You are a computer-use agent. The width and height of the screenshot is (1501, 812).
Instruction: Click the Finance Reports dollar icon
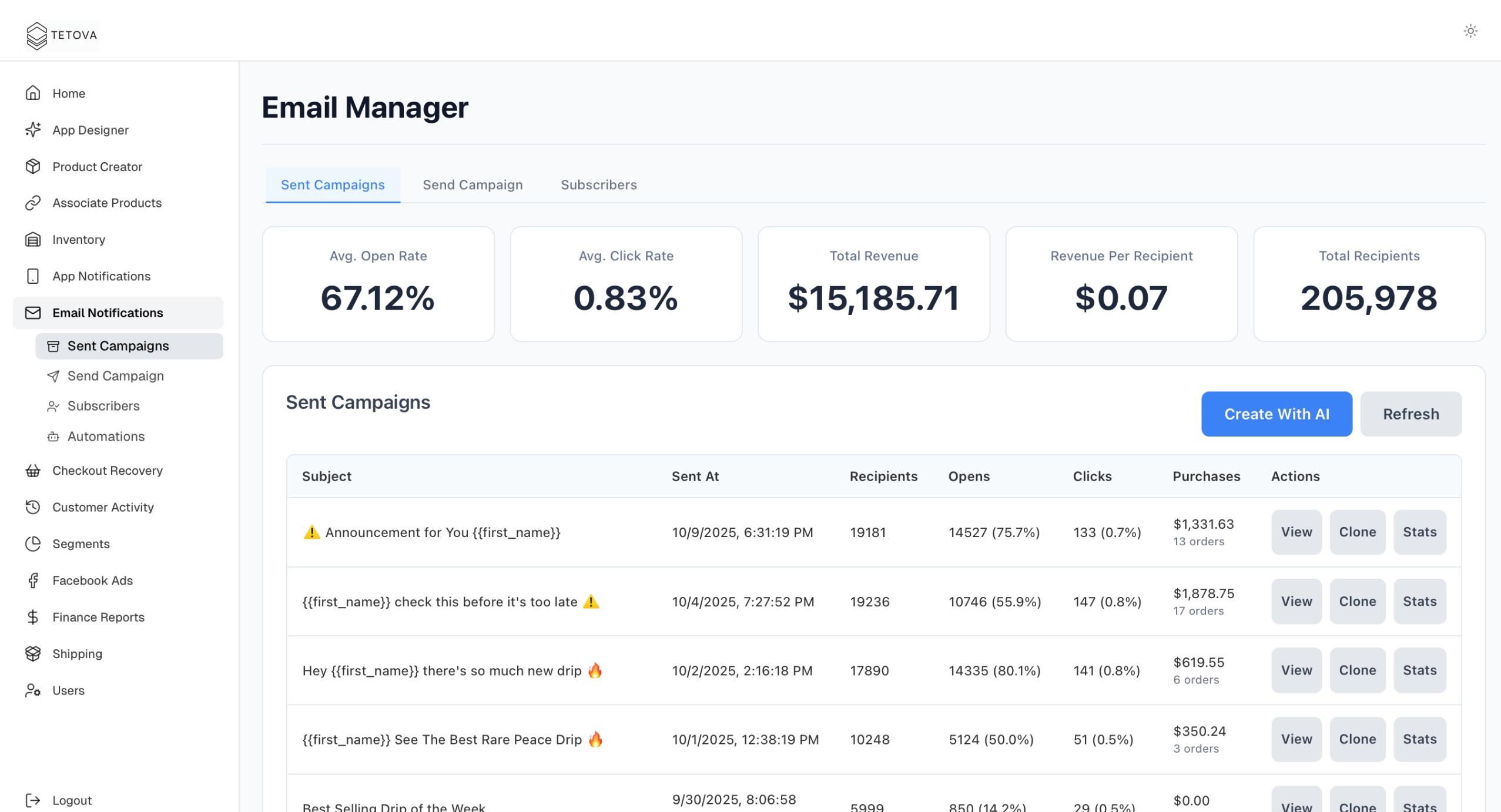pyautogui.click(x=33, y=617)
